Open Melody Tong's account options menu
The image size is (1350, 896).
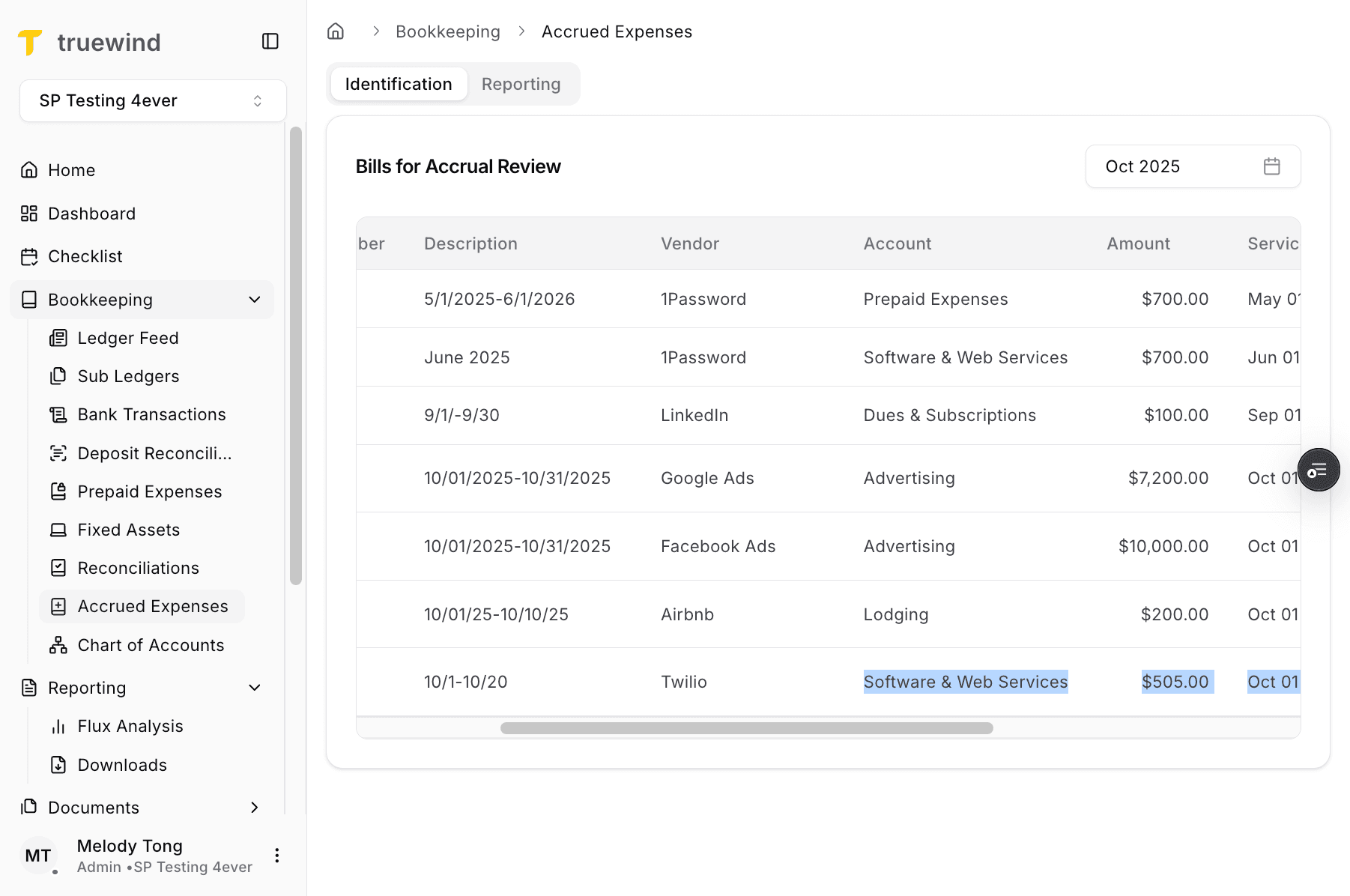tap(276, 855)
